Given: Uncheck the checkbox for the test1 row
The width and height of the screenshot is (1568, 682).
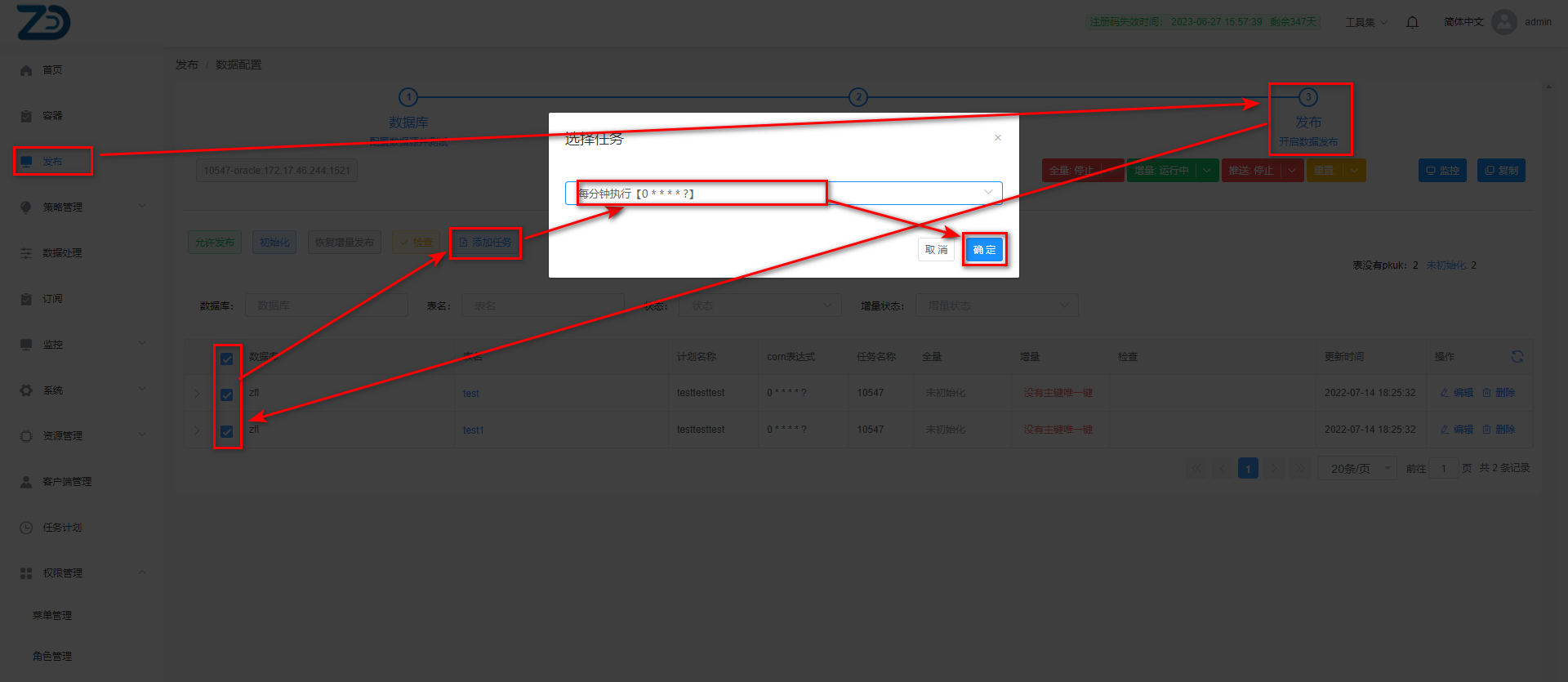Looking at the screenshot, I should coord(227,431).
